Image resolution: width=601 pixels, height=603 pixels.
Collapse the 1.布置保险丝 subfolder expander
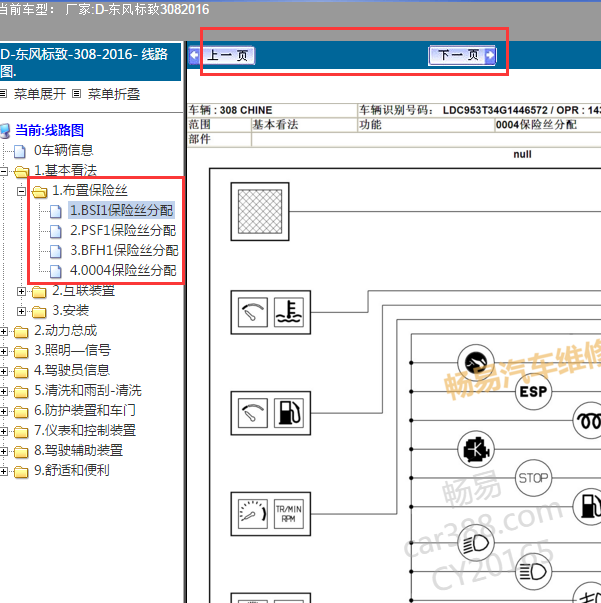tap(22, 191)
